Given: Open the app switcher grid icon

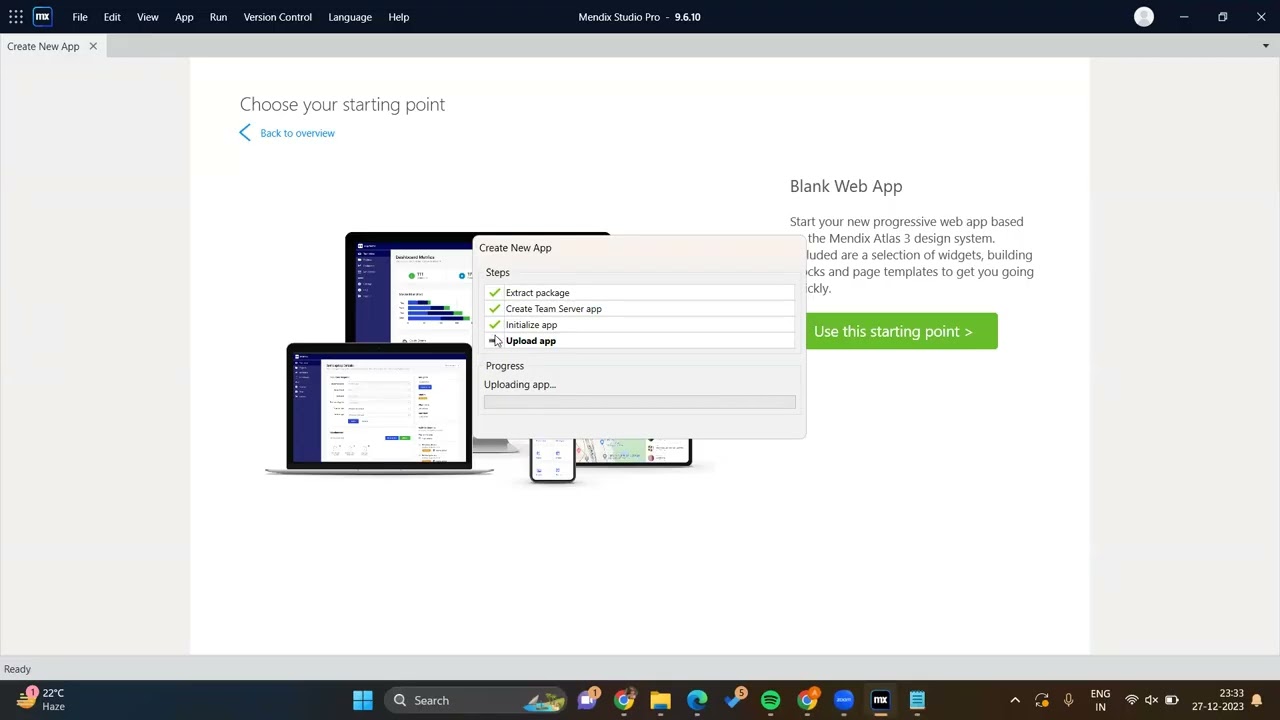Looking at the screenshot, I should (x=16, y=17).
